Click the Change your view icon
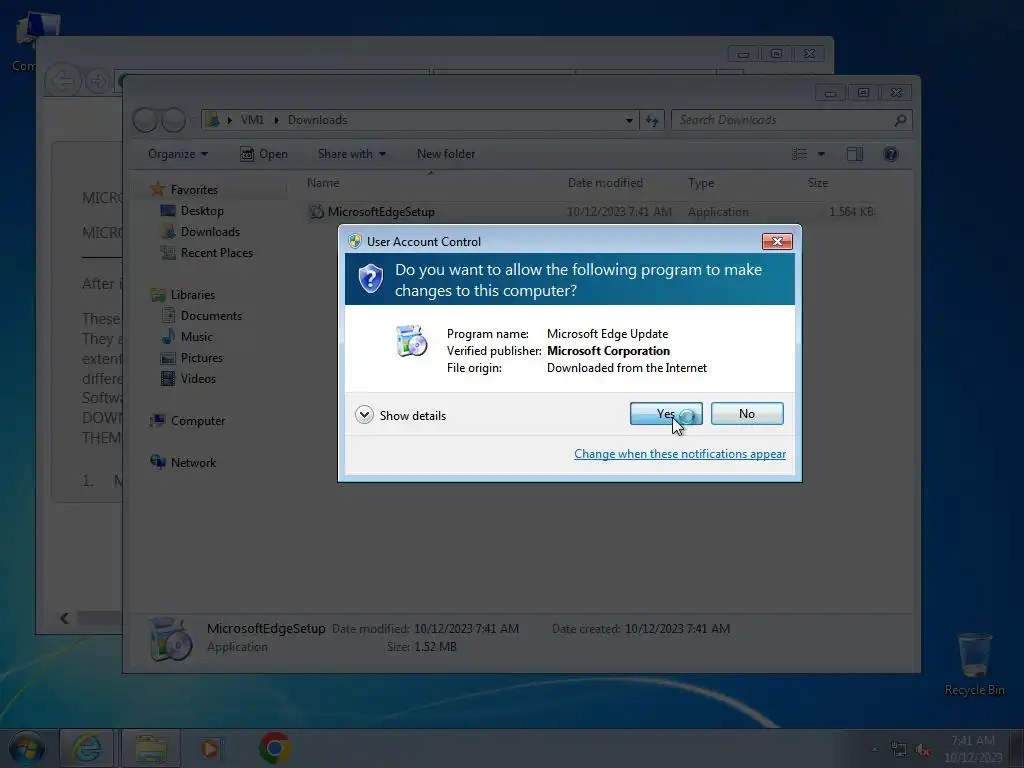The height and width of the screenshot is (768, 1024). (x=799, y=154)
